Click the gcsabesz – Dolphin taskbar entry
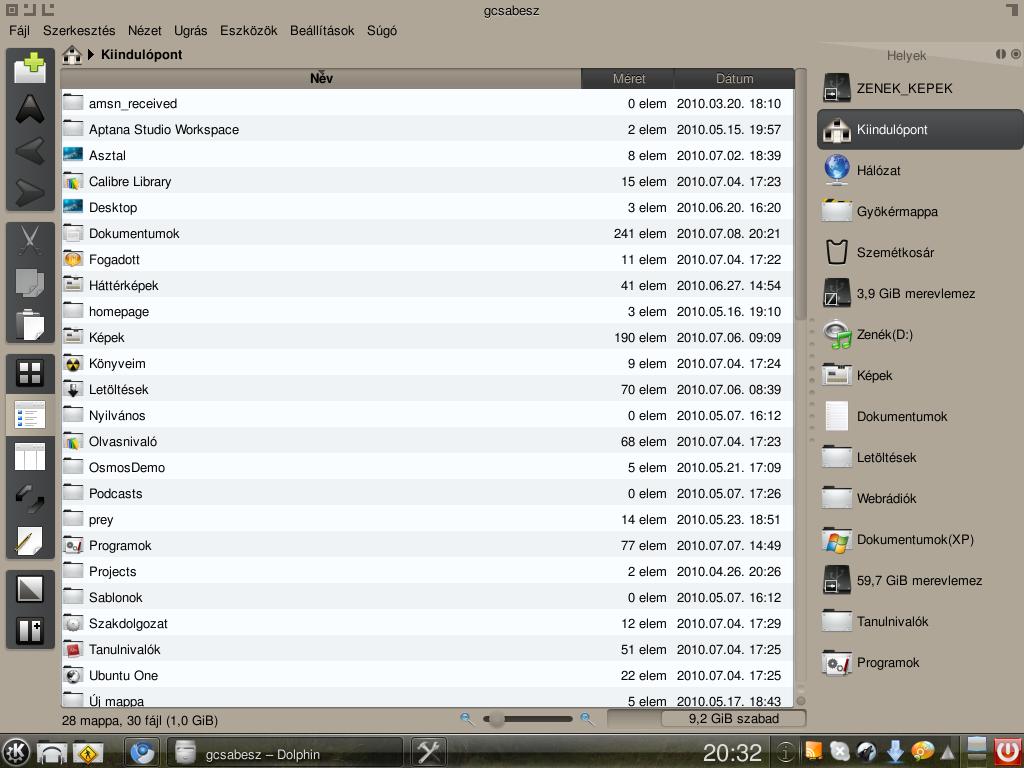Image resolution: width=1024 pixels, height=768 pixels. [x=285, y=753]
